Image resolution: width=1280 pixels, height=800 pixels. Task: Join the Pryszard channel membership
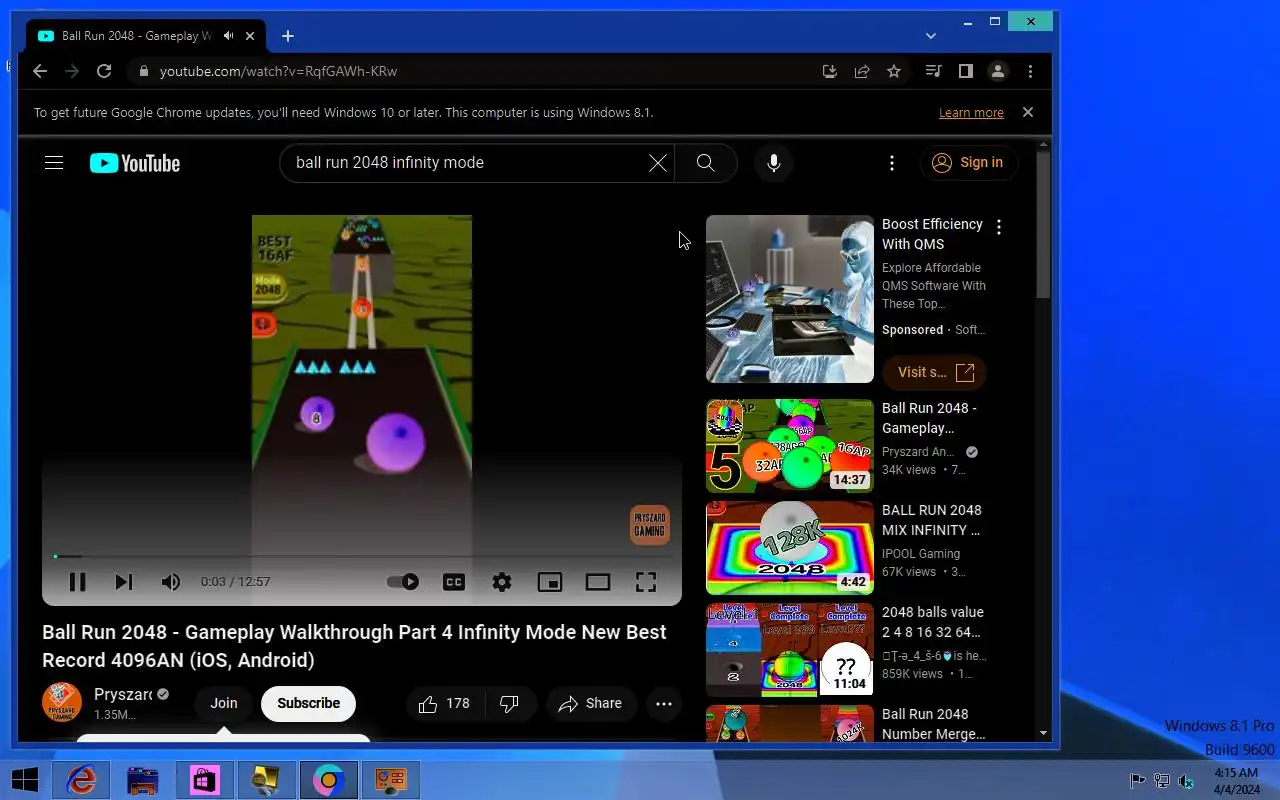click(x=224, y=704)
